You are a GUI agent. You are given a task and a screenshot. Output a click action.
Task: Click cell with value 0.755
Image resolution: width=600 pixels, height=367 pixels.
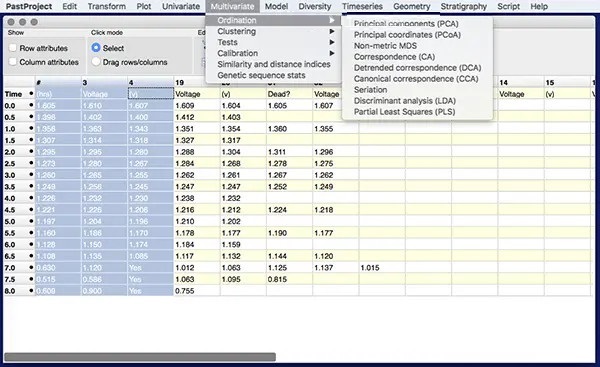(197, 291)
